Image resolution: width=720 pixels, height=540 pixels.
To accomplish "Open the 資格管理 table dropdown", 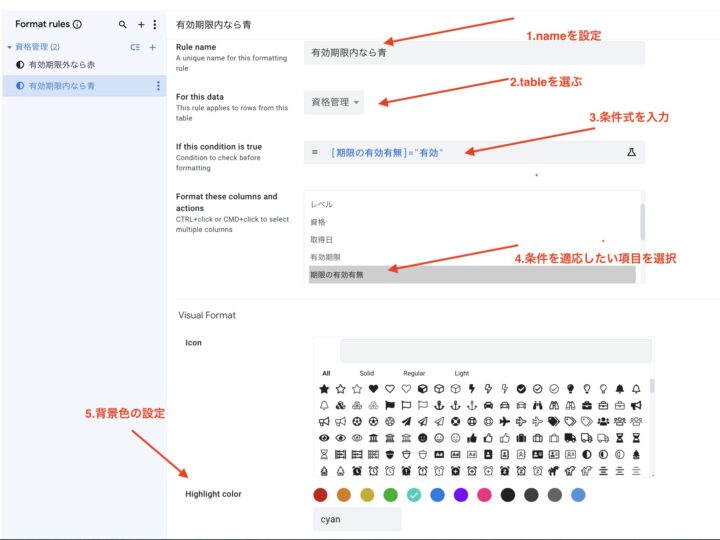I will [x=335, y=102].
